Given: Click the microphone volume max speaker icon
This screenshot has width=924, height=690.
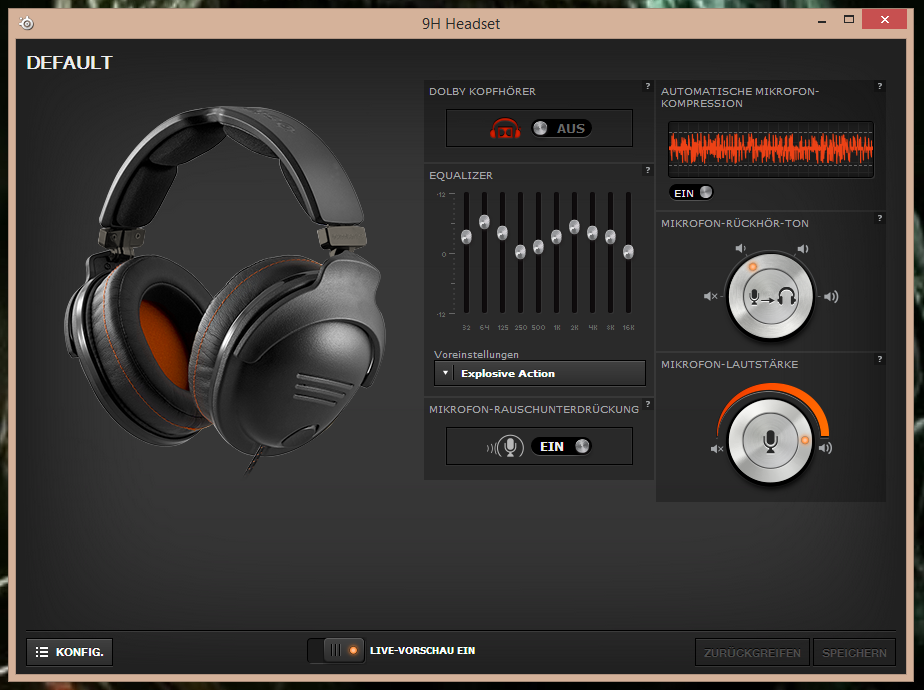Looking at the screenshot, I should 825,448.
